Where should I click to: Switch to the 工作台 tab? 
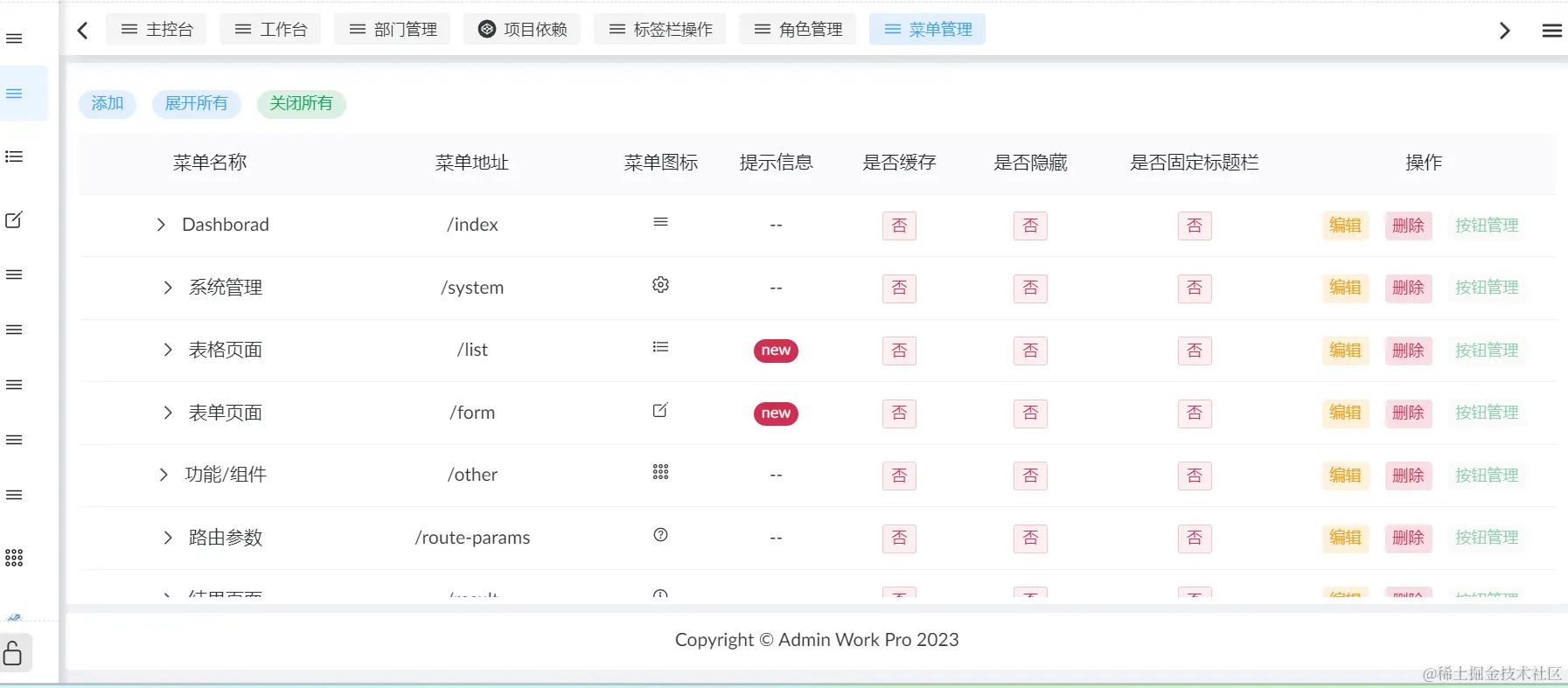tap(270, 29)
